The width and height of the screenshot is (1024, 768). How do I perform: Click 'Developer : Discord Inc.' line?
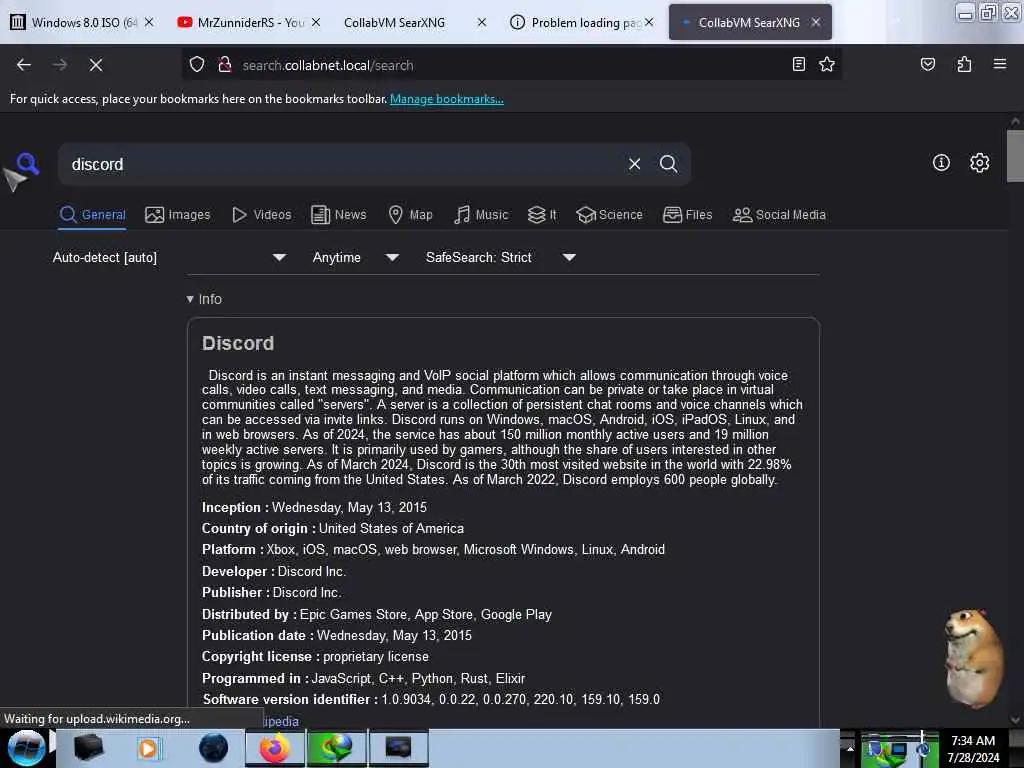pos(274,571)
